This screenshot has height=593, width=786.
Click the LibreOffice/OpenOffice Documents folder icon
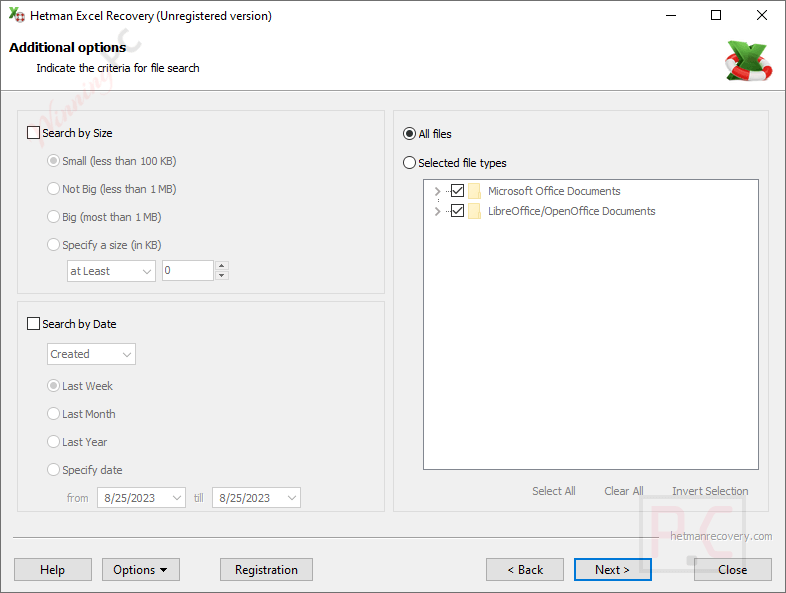click(x=474, y=211)
